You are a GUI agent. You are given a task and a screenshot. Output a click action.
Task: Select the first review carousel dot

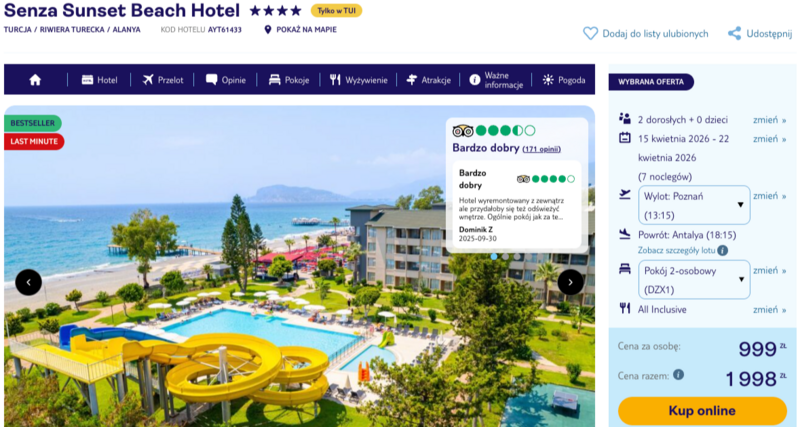tap(494, 257)
